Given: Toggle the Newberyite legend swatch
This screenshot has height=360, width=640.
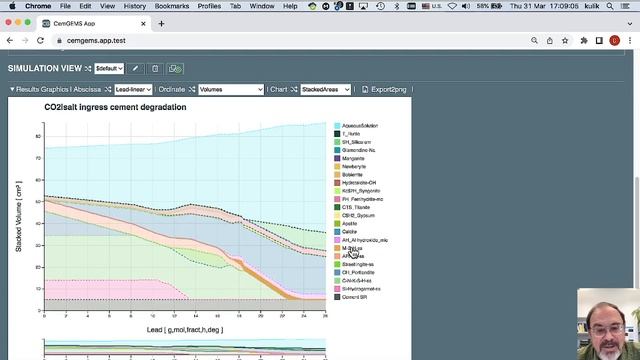Looking at the screenshot, I should (337, 167).
